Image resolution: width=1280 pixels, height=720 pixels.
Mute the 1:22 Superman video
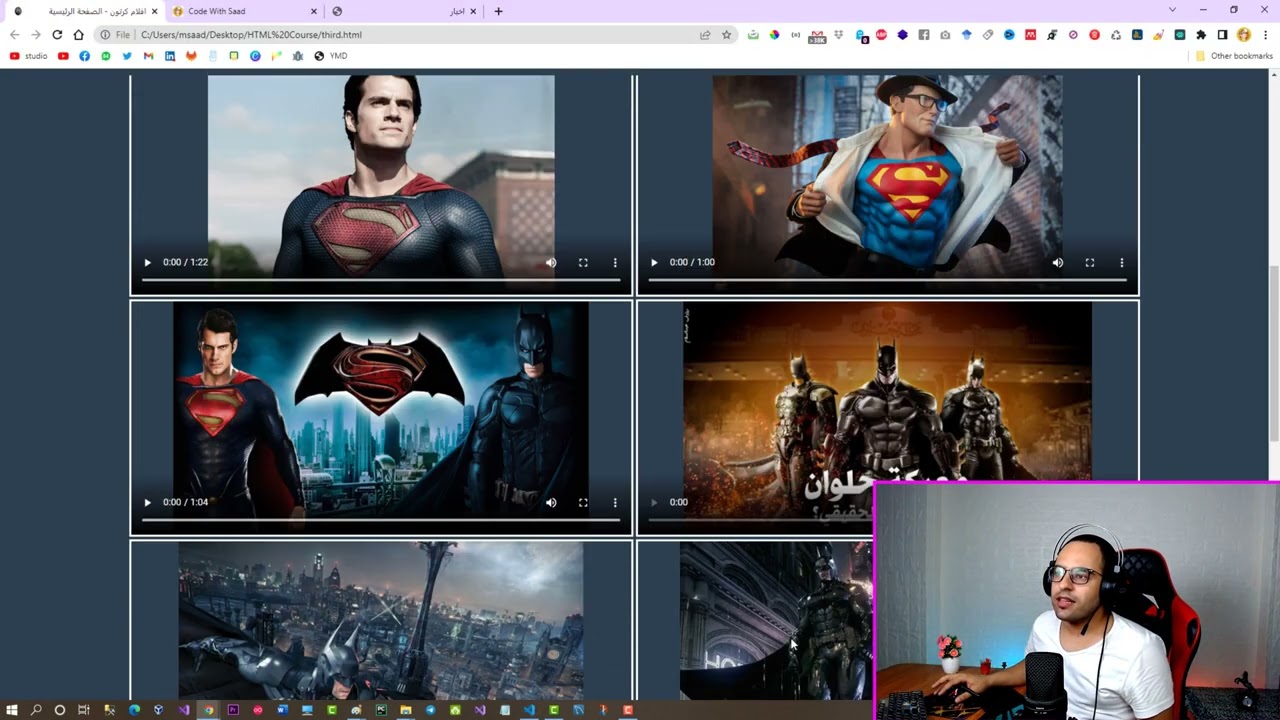click(x=551, y=262)
